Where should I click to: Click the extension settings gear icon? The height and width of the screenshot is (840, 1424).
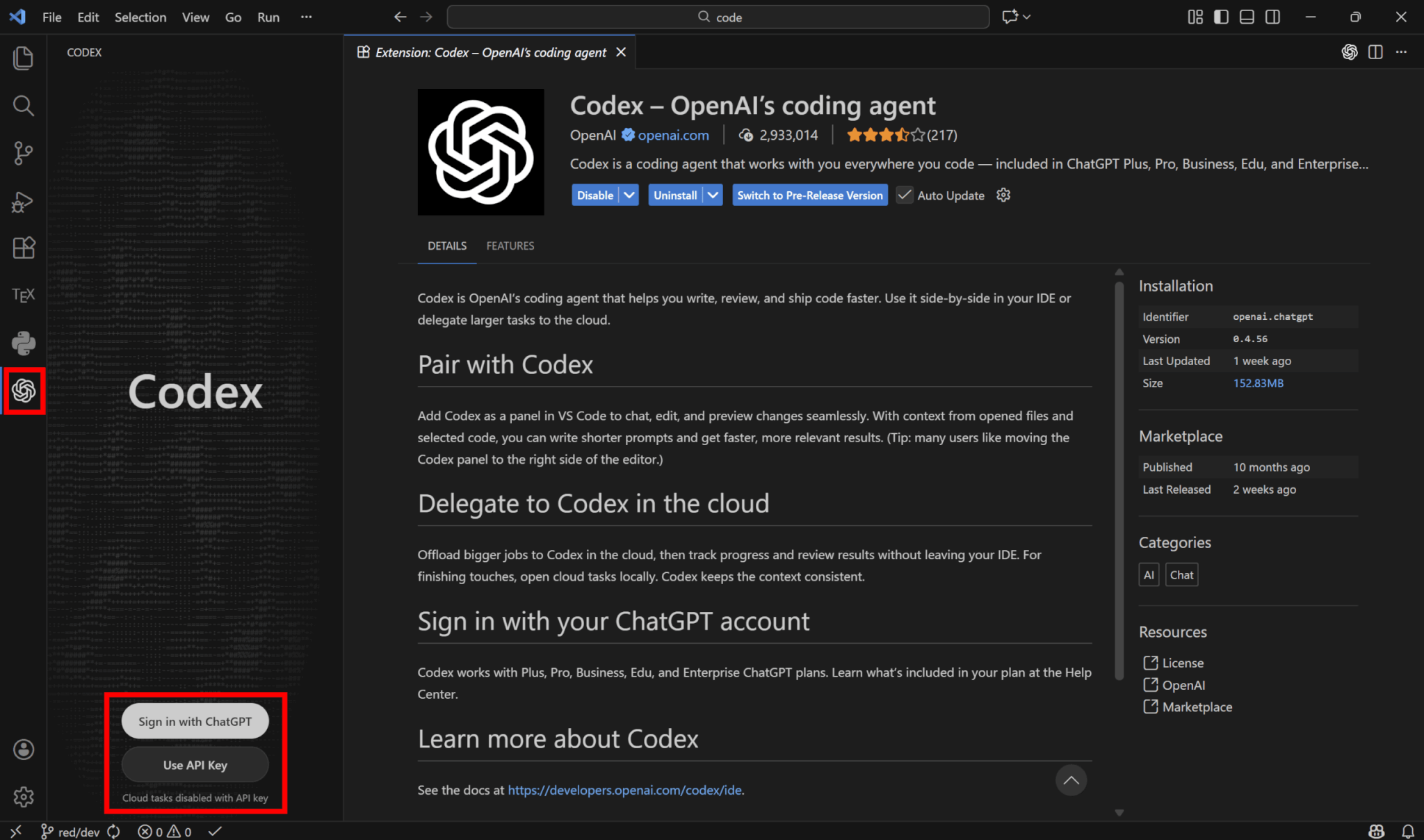(1003, 195)
